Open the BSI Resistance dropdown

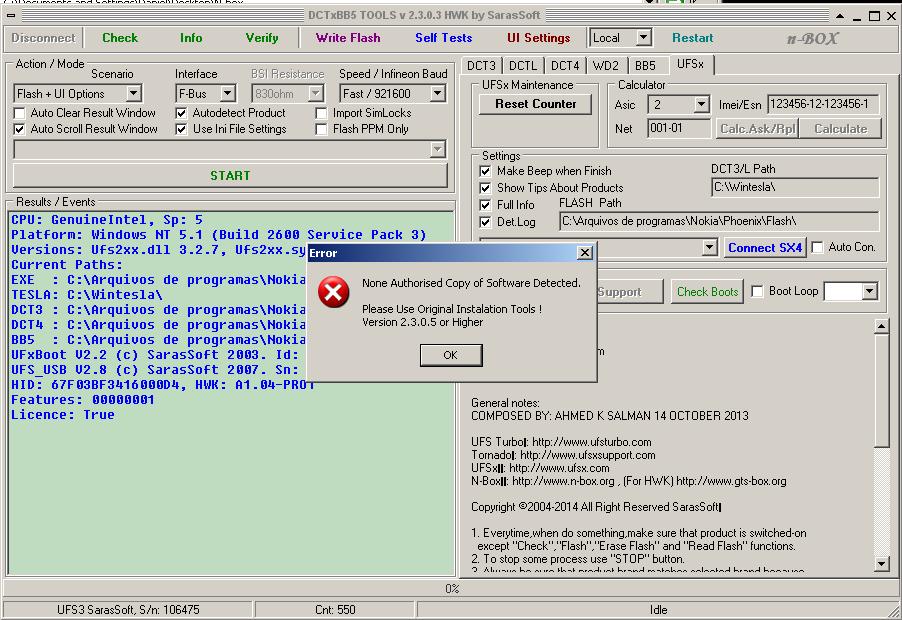(316, 93)
